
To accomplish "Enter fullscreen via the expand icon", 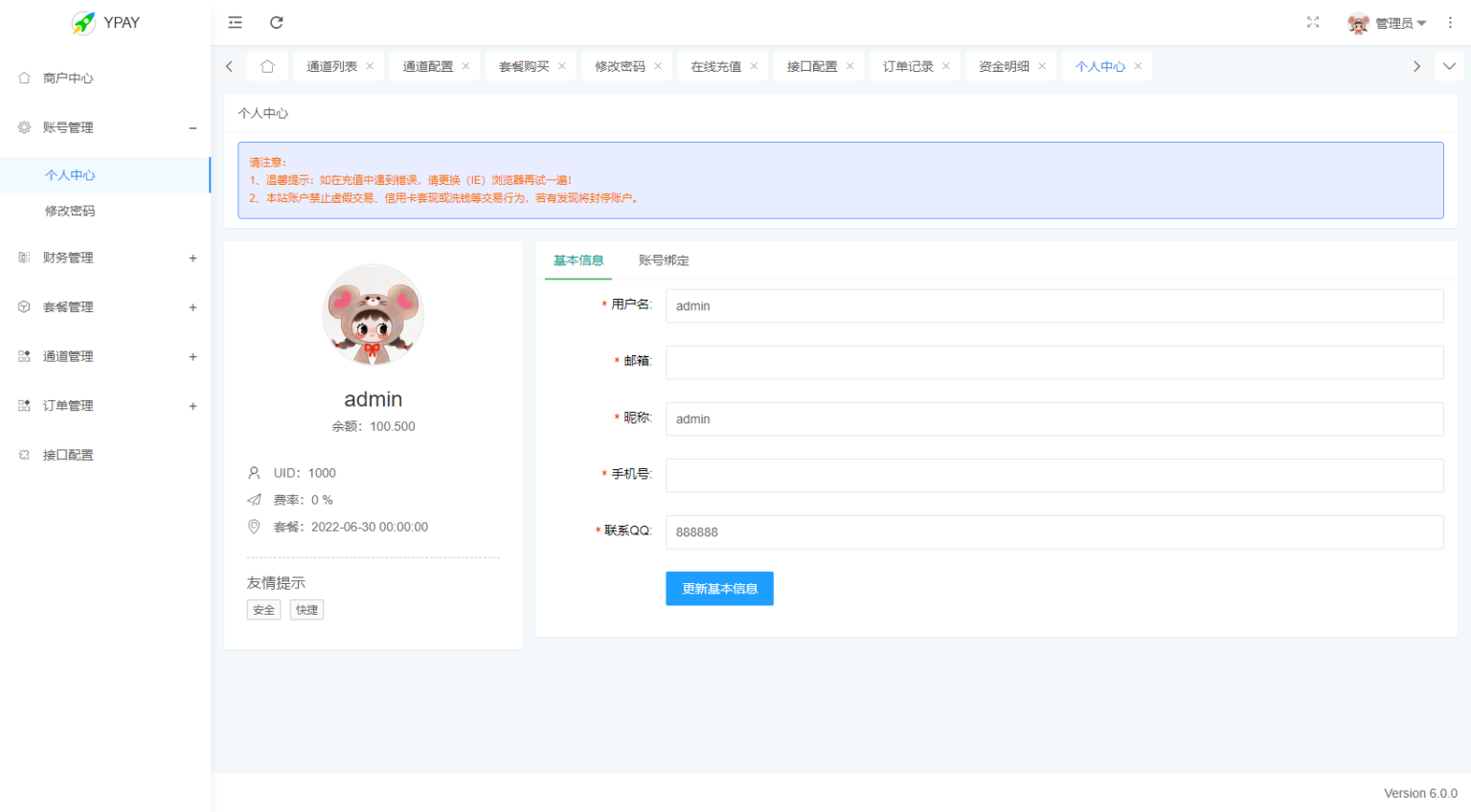I will coord(1313,22).
